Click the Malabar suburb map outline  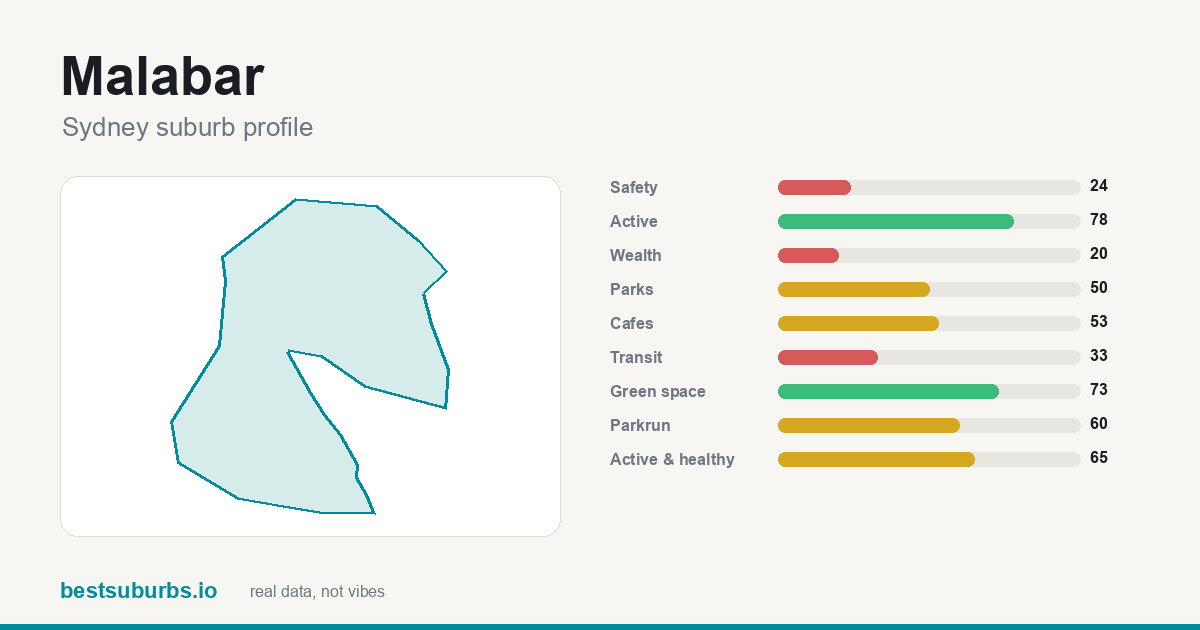coord(310,356)
